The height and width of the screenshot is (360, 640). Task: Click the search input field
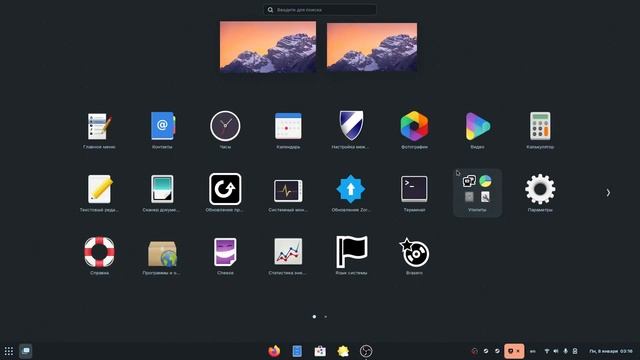(320, 10)
